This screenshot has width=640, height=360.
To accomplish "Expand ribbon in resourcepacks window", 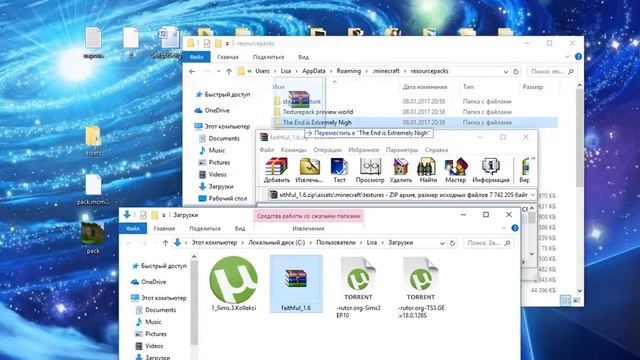I will click(x=567, y=57).
